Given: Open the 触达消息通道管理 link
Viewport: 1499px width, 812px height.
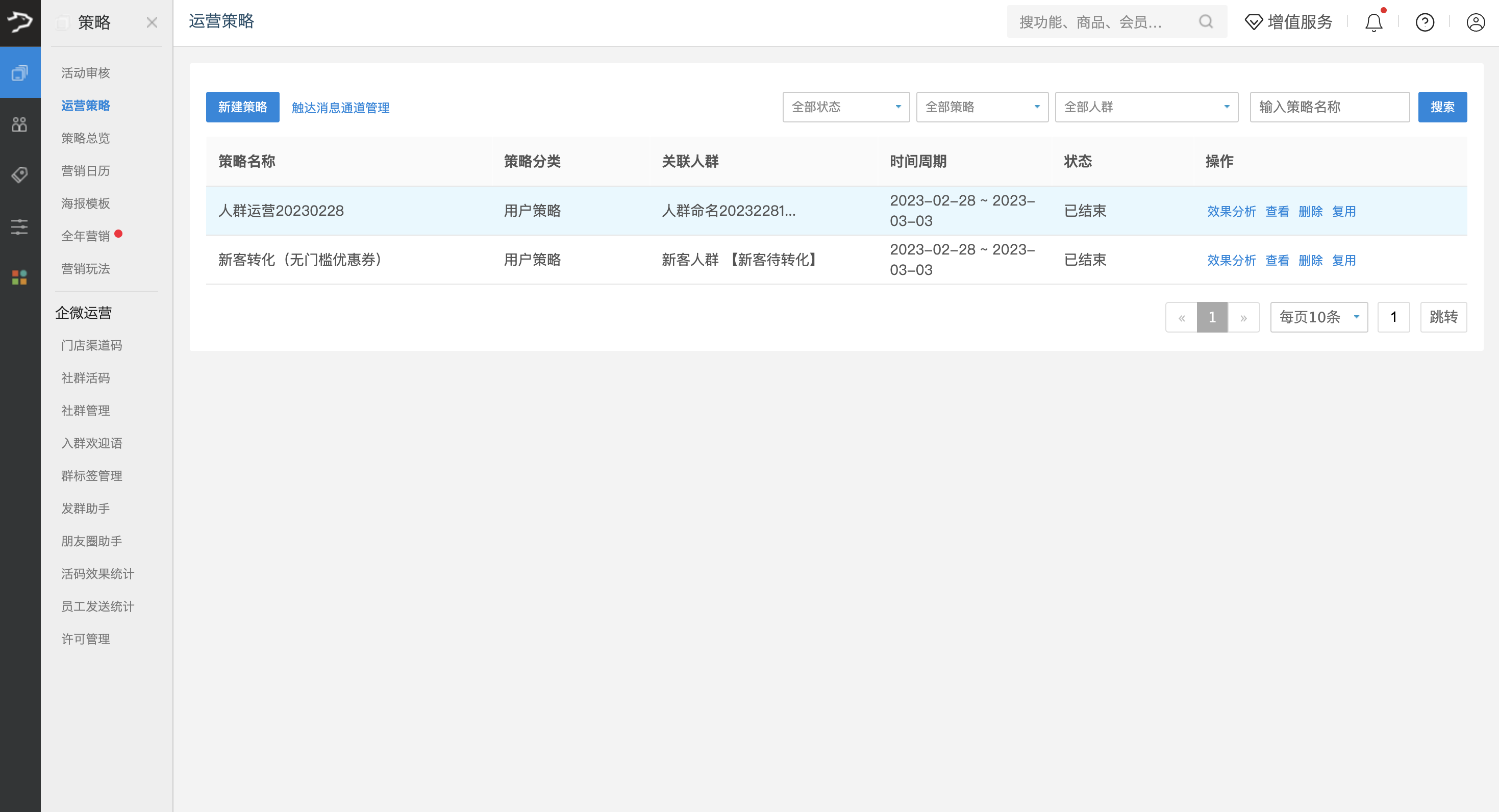Looking at the screenshot, I should pyautogui.click(x=340, y=108).
